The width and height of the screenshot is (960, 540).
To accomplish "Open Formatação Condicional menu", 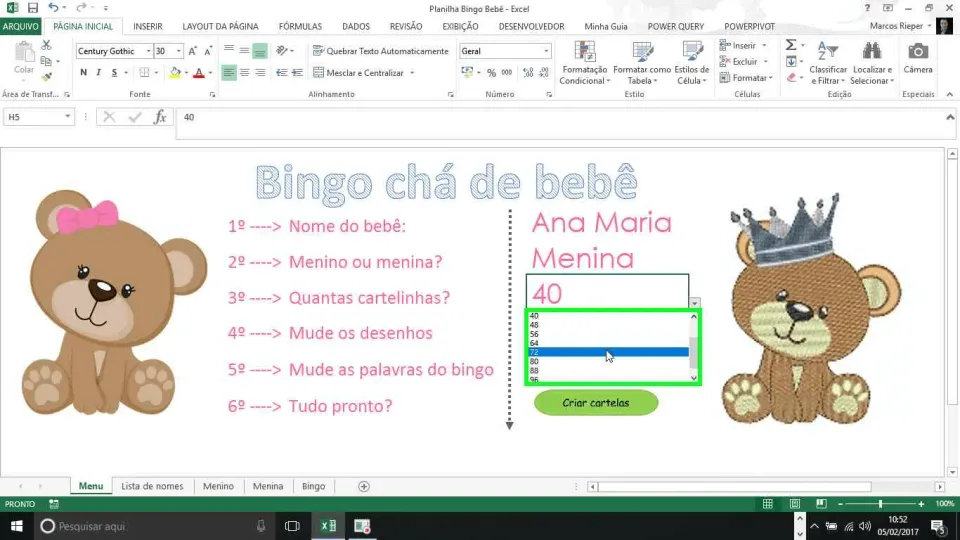I will 584,63.
